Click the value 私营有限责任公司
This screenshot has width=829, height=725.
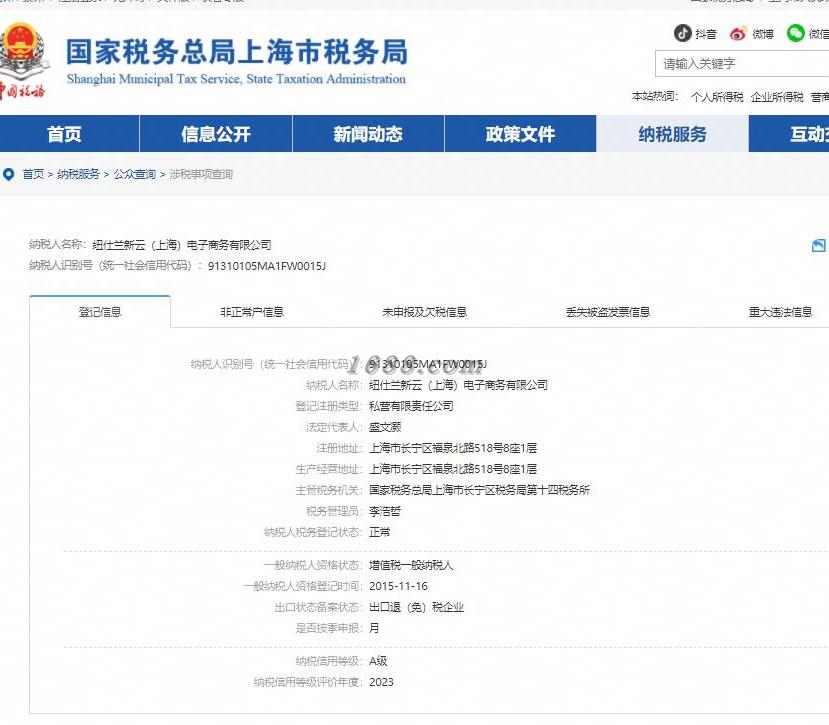tap(411, 406)
